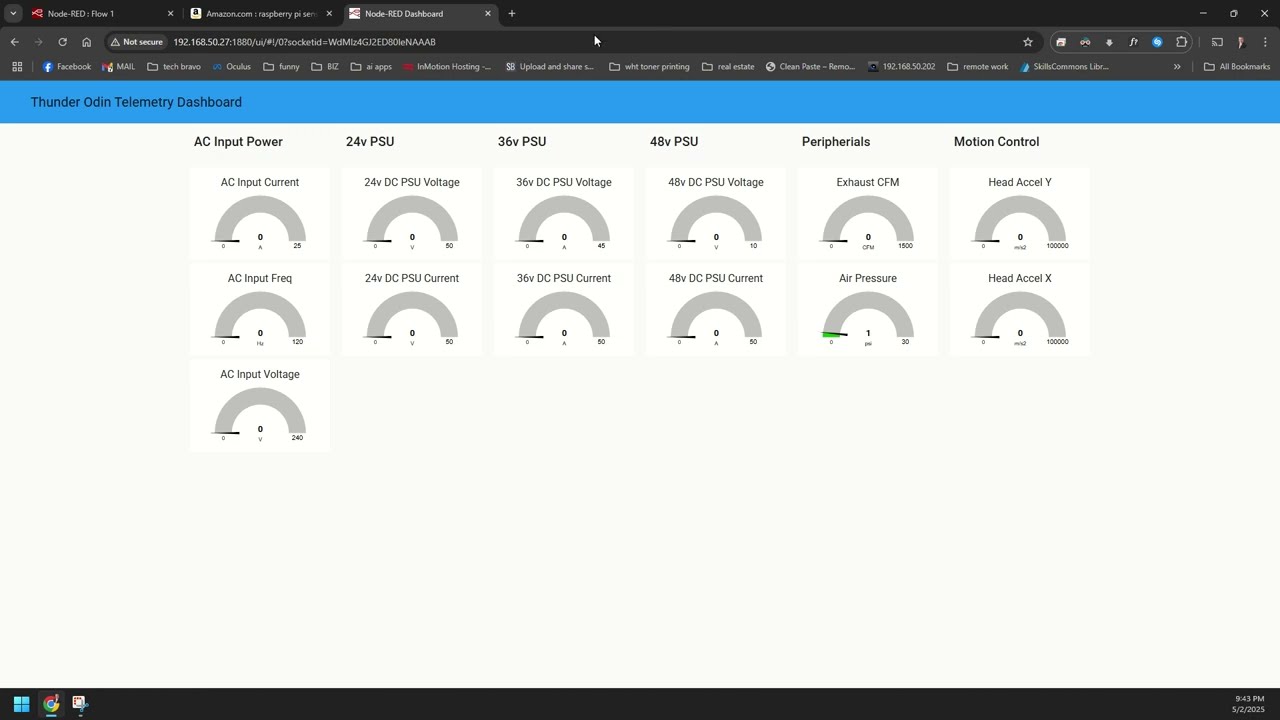Open the 192.168.50.202 bookmark
This screenshot has height=720, width=1280.
pyautogui.click(x=901, y=67)
